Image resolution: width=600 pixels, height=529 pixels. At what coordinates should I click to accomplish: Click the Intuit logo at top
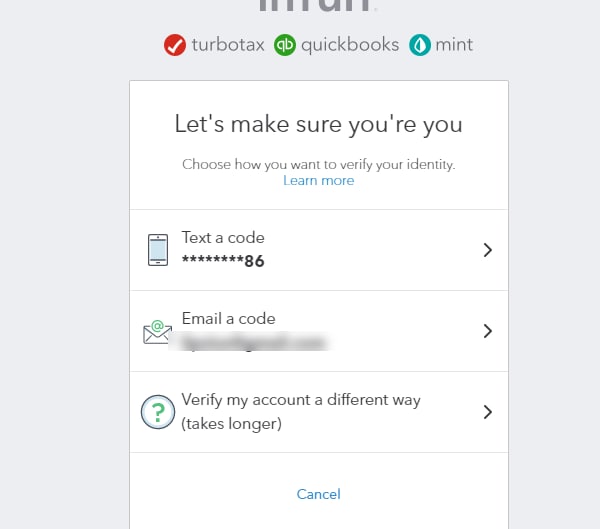pyautogui.click(x=317, y=5)
